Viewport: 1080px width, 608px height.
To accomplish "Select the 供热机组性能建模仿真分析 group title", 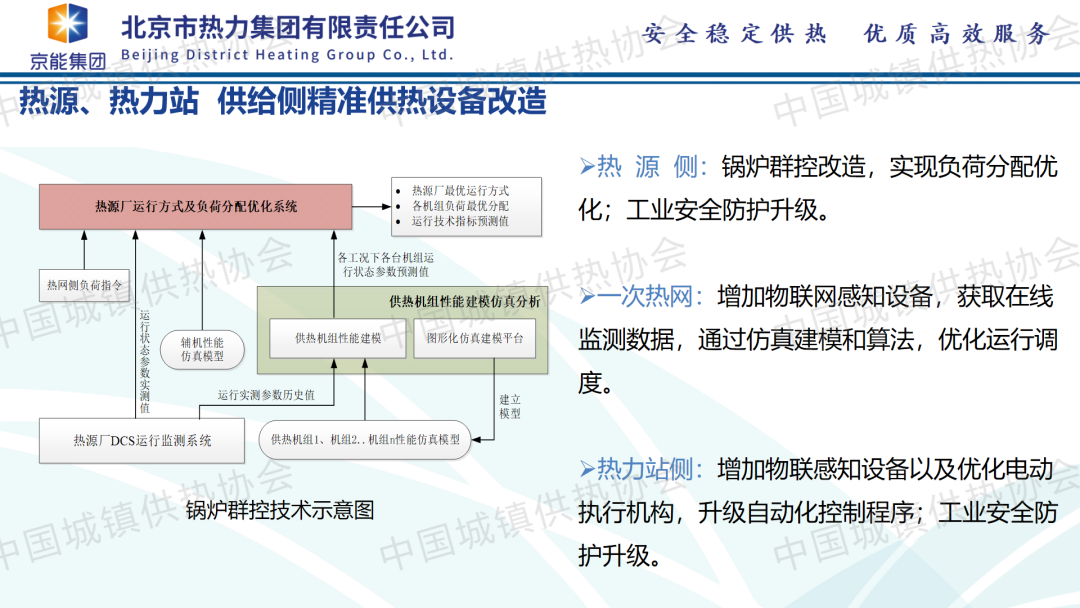I will pos(464,300).
